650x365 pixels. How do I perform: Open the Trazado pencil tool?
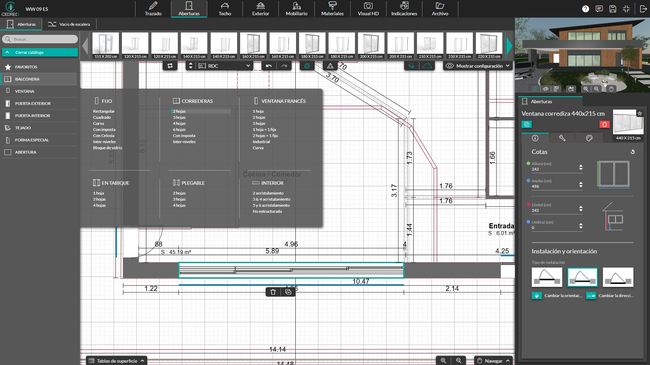[153, 8]
